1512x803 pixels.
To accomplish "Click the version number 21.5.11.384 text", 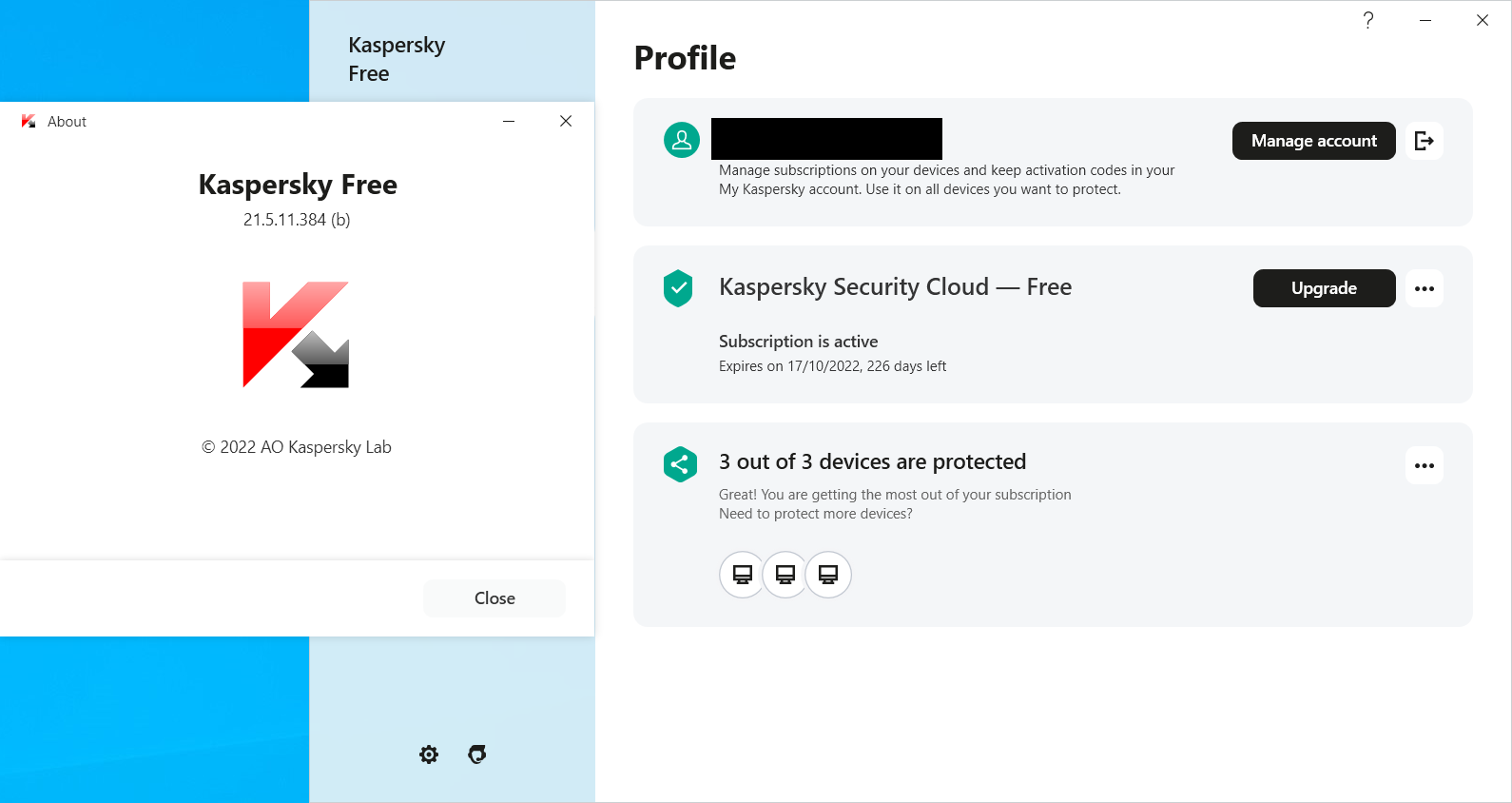I will pos(297,220).
